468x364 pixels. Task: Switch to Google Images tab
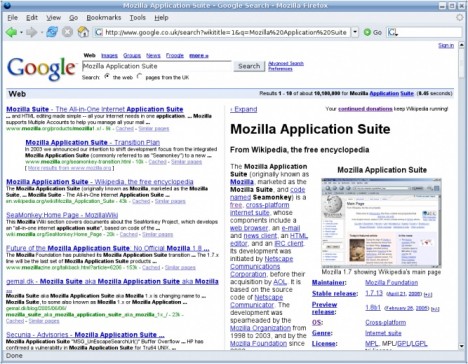109,56
